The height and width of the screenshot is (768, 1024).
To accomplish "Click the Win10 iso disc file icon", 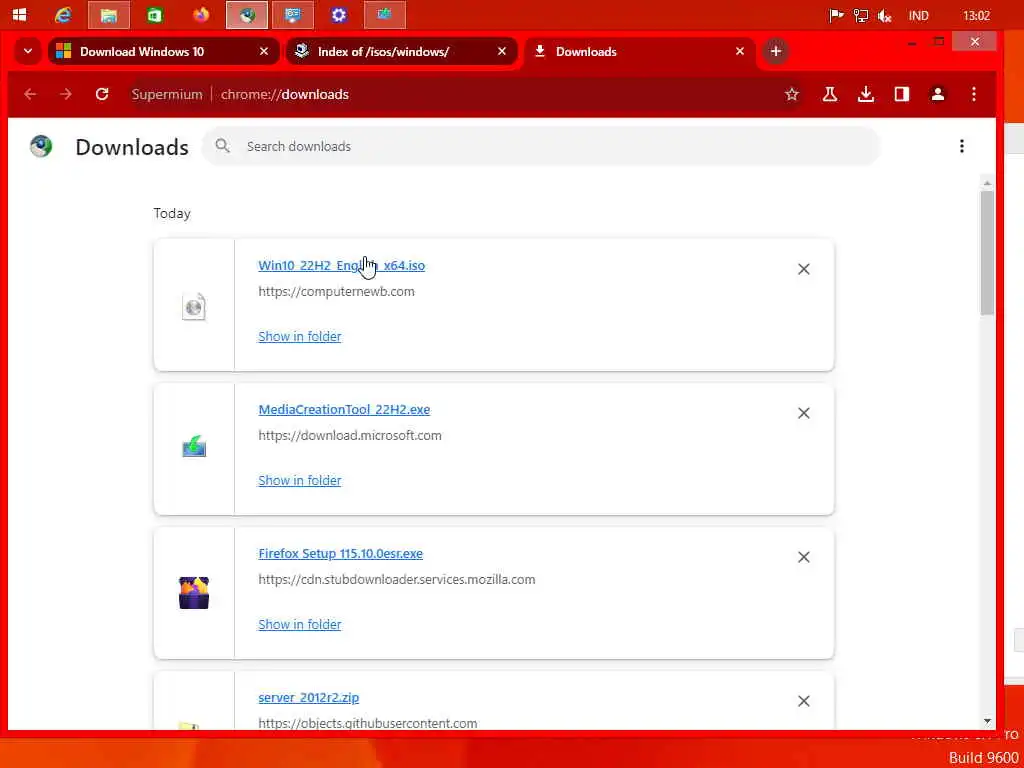I will click(194, 306).
